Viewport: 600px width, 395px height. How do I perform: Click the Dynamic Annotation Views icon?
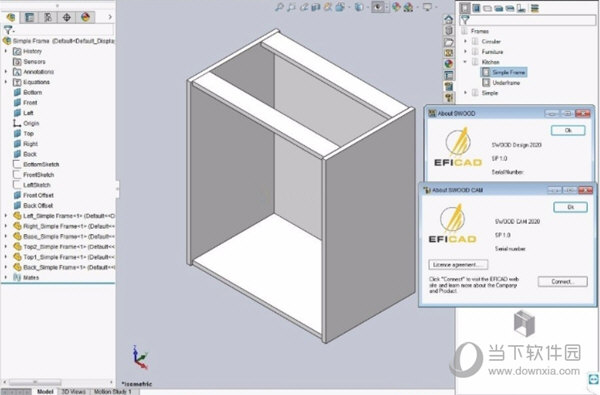pyautogui.click(x=328, y=7)
